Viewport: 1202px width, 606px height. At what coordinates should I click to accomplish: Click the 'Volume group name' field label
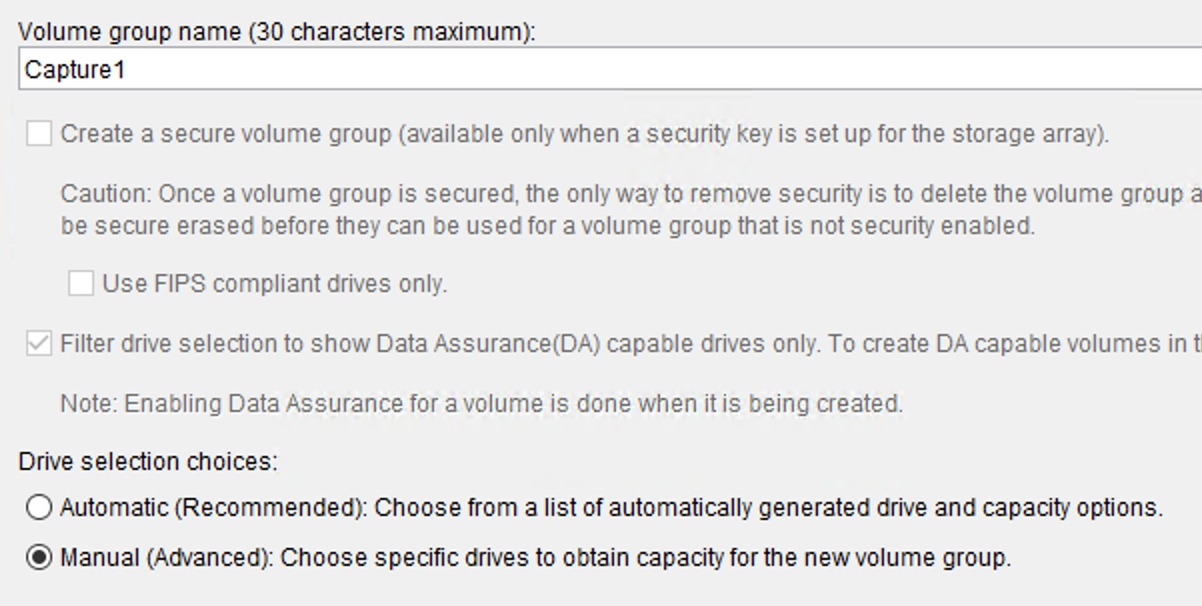tap(130, 32)
